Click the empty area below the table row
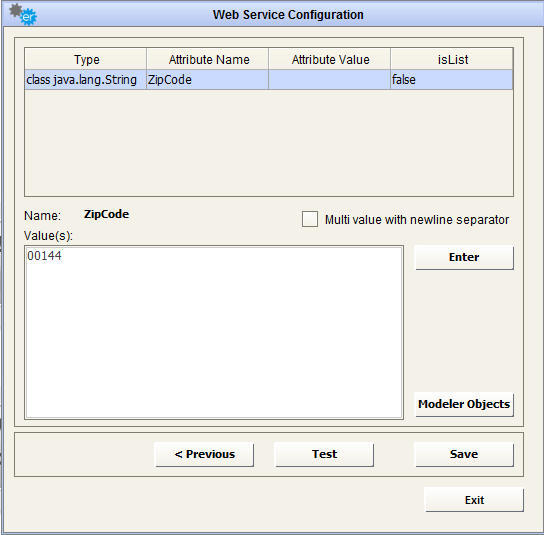The width and height of the screenshot is (544, 535). point(269,143)
